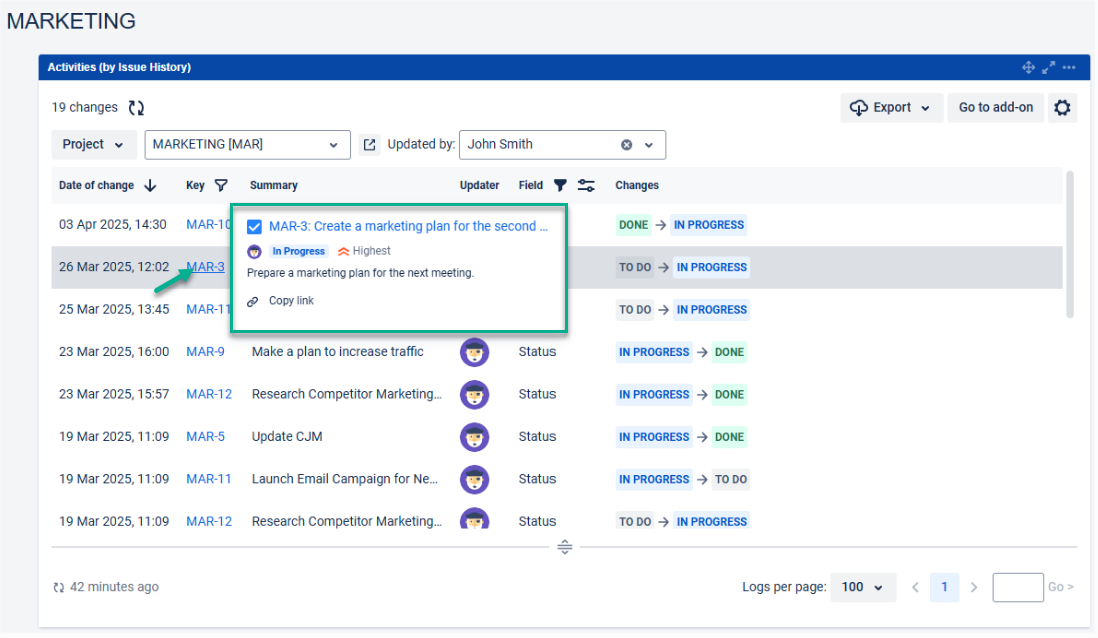
Task: Click Copy link in the issue popup
Action: (x=290, y=301)
